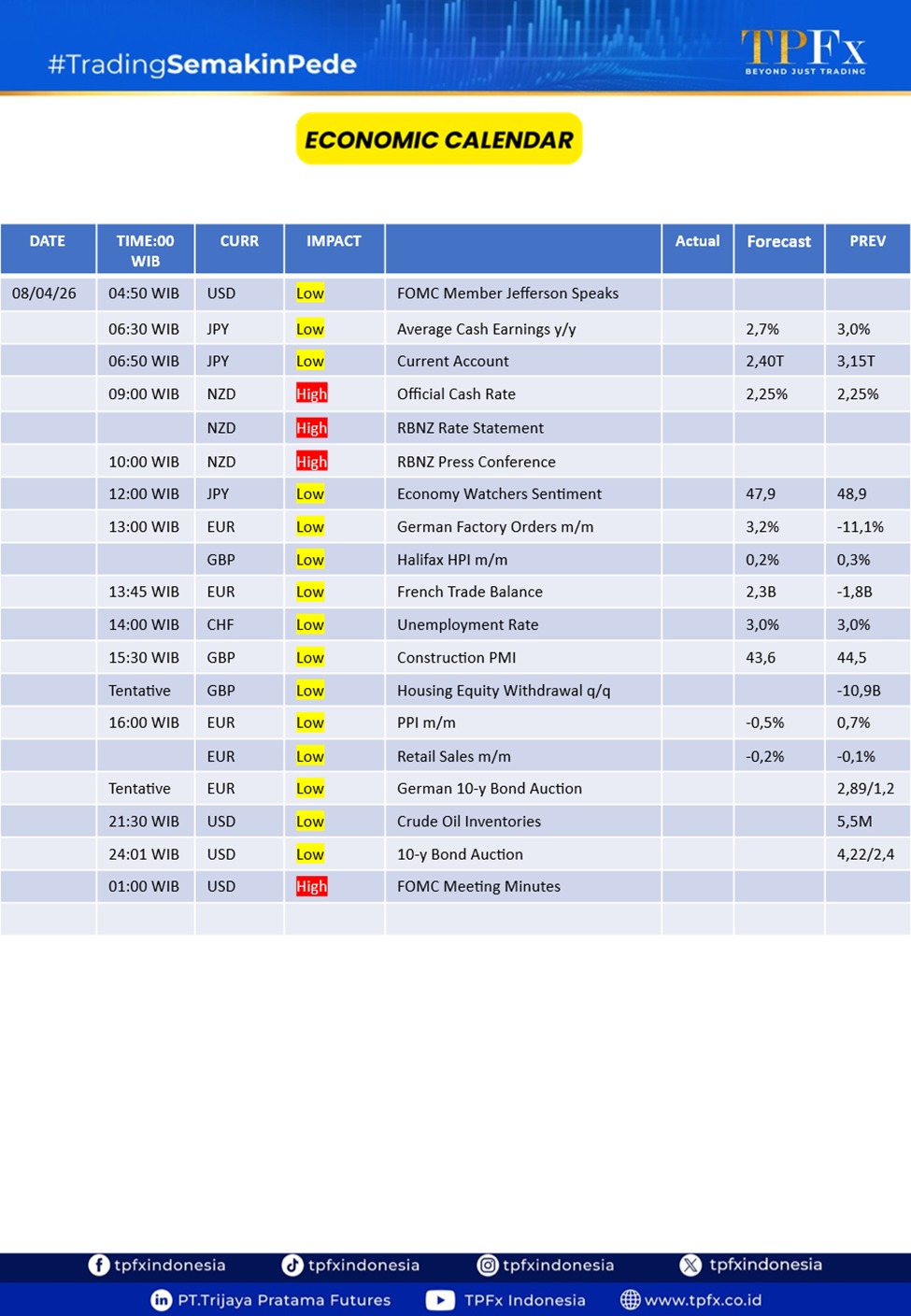The height and width of the screenshot is (1316, 911).
Task: Click the Instagram icon in the footer
Action: click(x=488, y=1265)
